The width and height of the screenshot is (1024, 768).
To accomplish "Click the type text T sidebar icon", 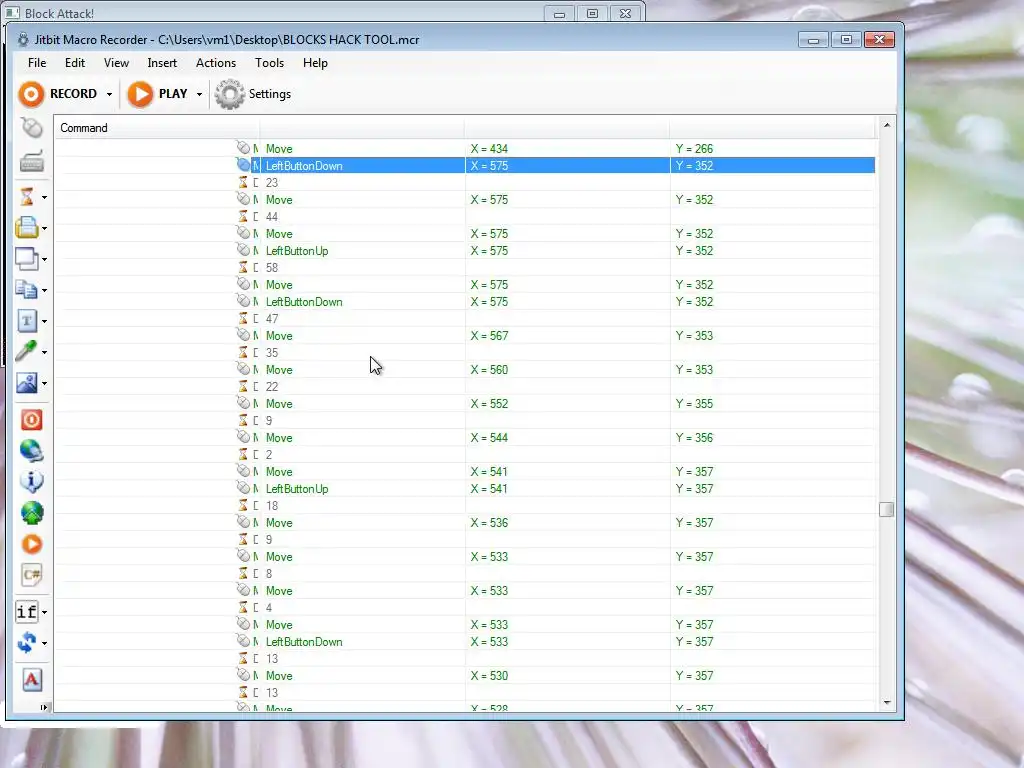I will [27, 321].
